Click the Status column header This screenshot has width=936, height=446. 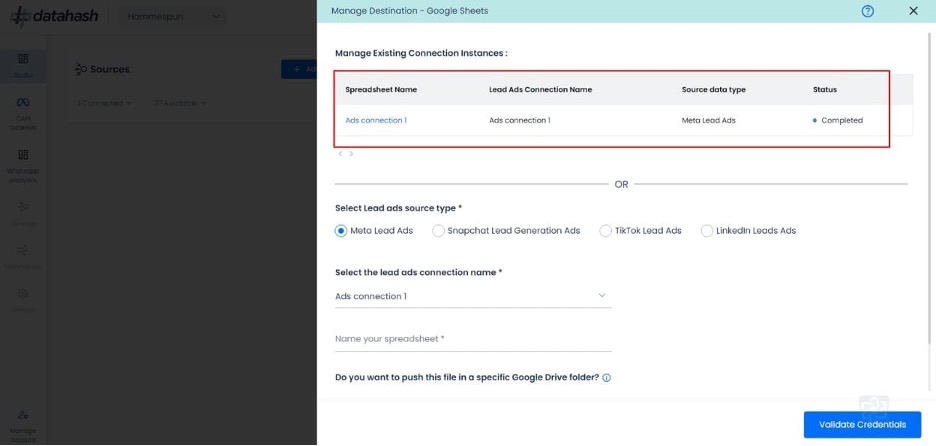pyautogui.click(x=824, y=90)
